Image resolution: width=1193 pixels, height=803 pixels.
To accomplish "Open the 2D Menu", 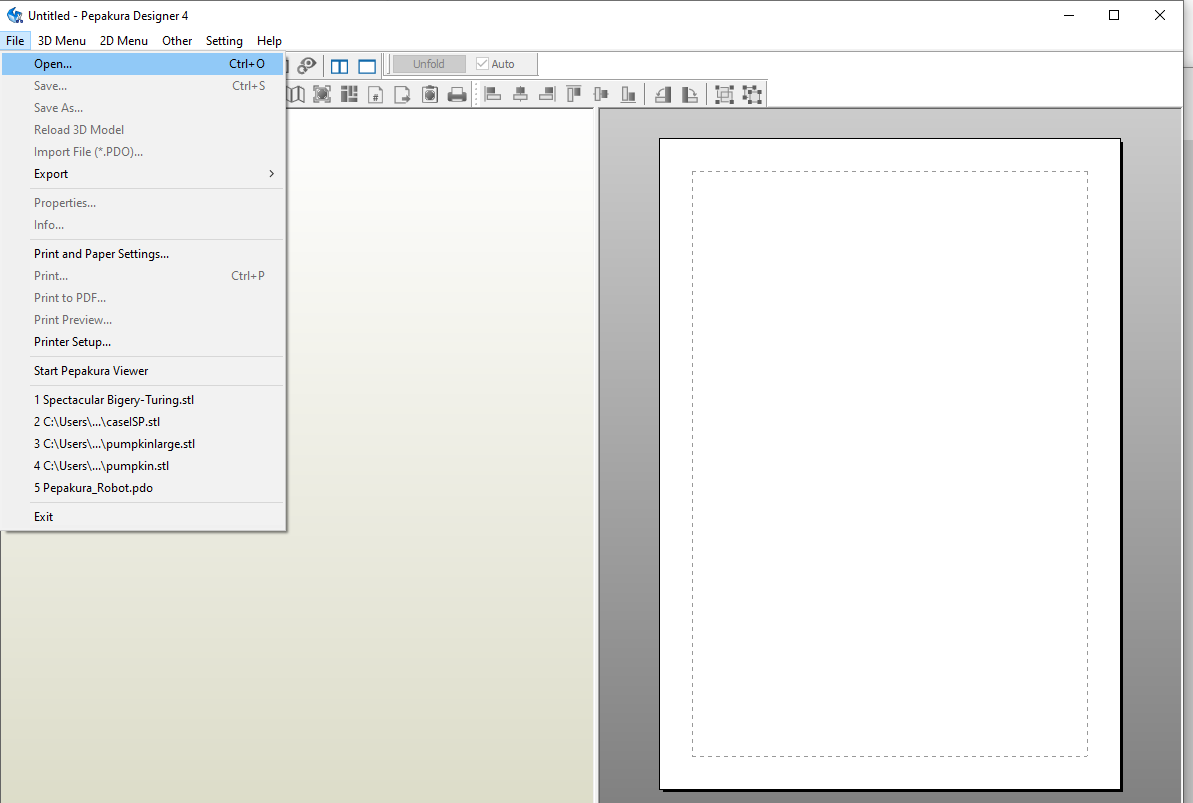I will 123,40.
